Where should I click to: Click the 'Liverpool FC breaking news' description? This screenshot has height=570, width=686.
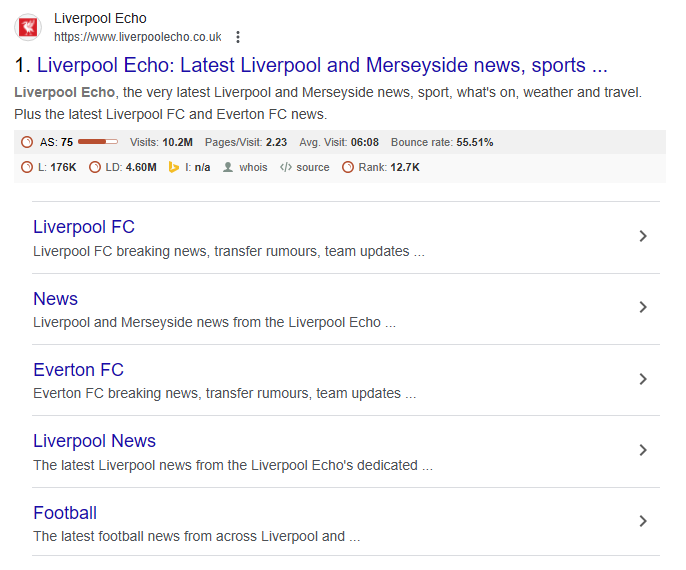point(229,252)
